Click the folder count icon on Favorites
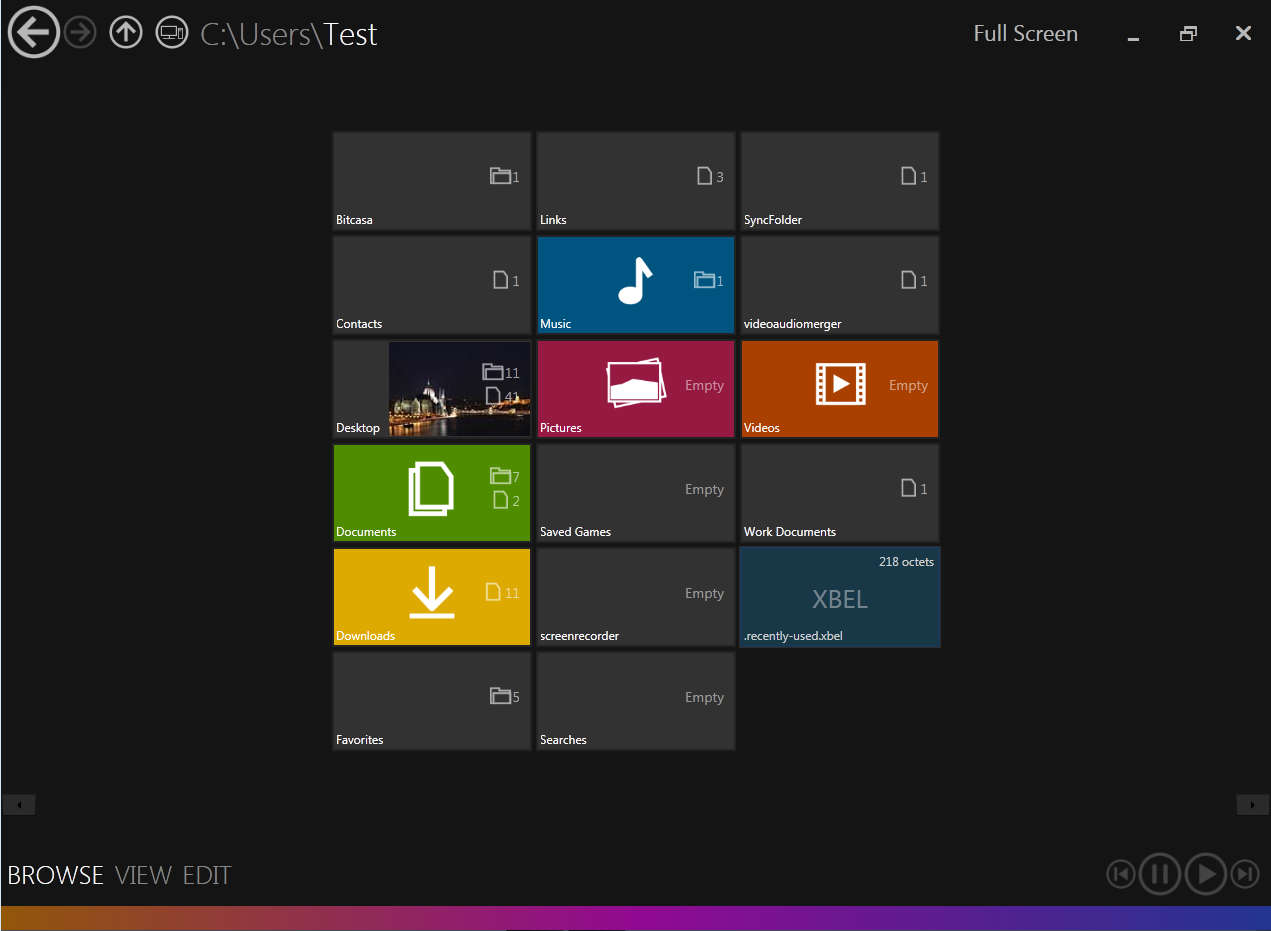Screen dimensions: 1271x931 (500, 696)
